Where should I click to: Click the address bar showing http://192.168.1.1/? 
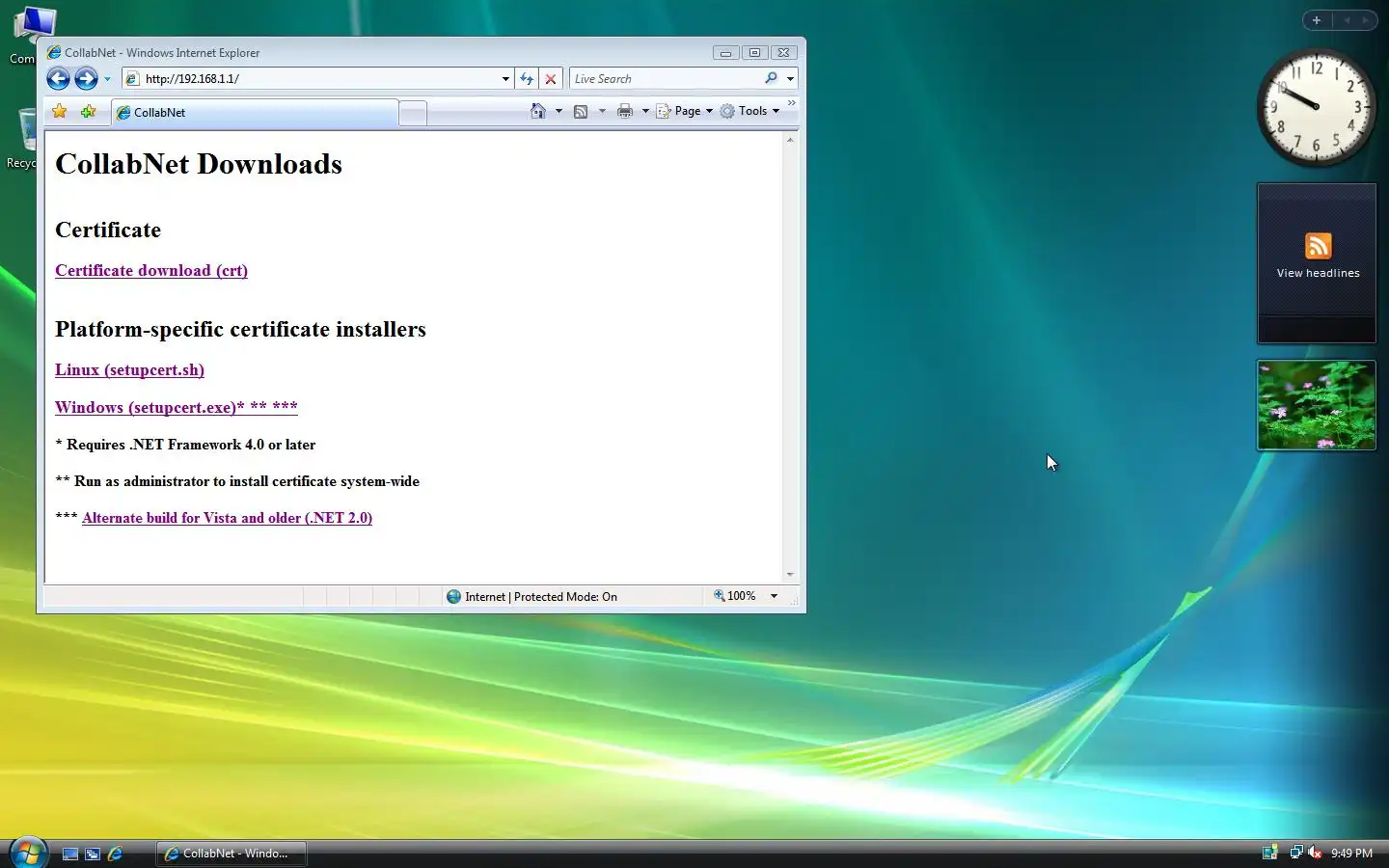click(x=311, y=79)
